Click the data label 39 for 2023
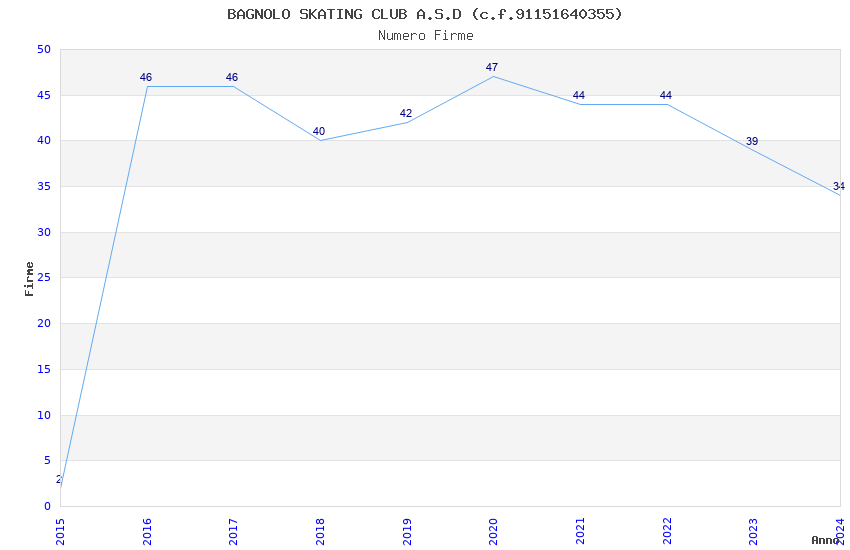Image resolution: width=850 pixels, height=550 pixels. (752, 141)
